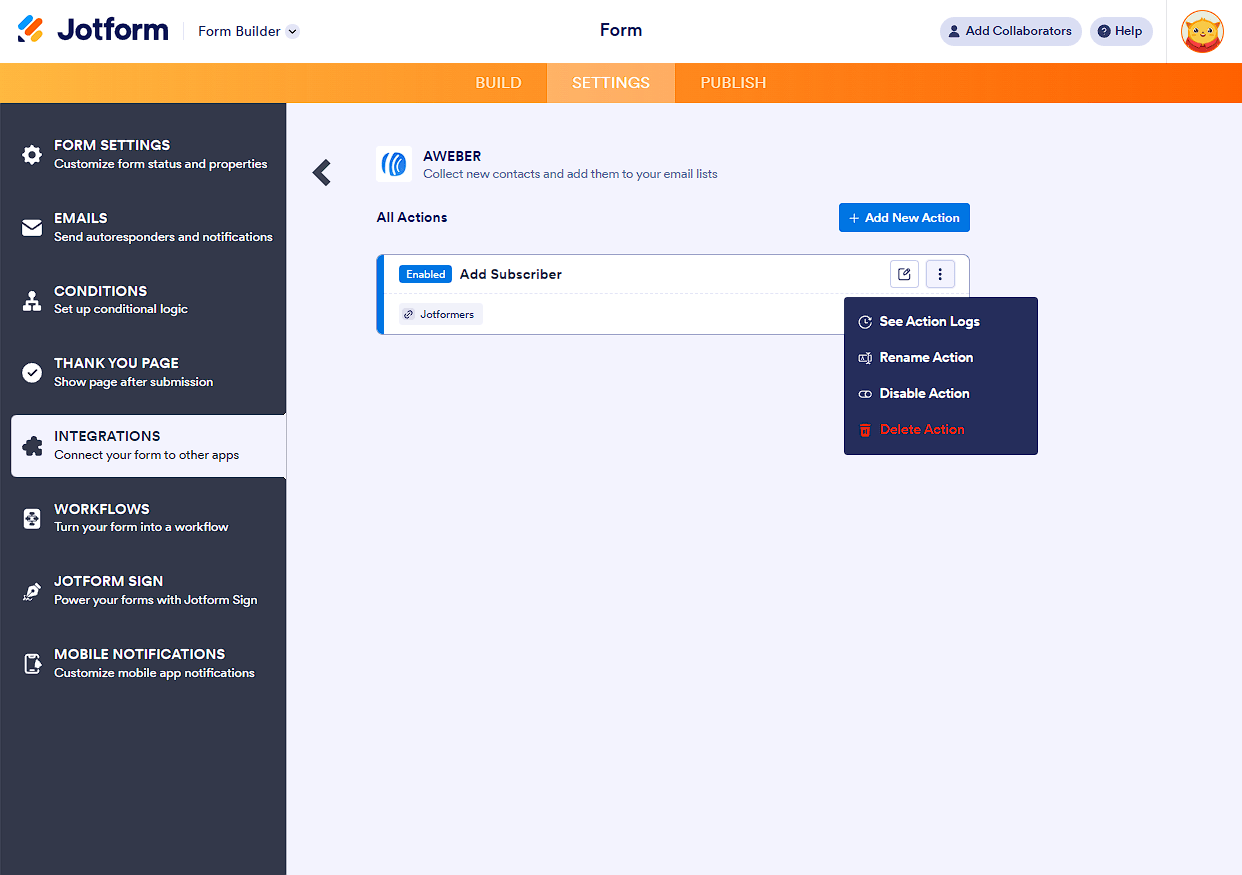
Task: Edit the Add Subscriber action
Action: click(904, 274)
